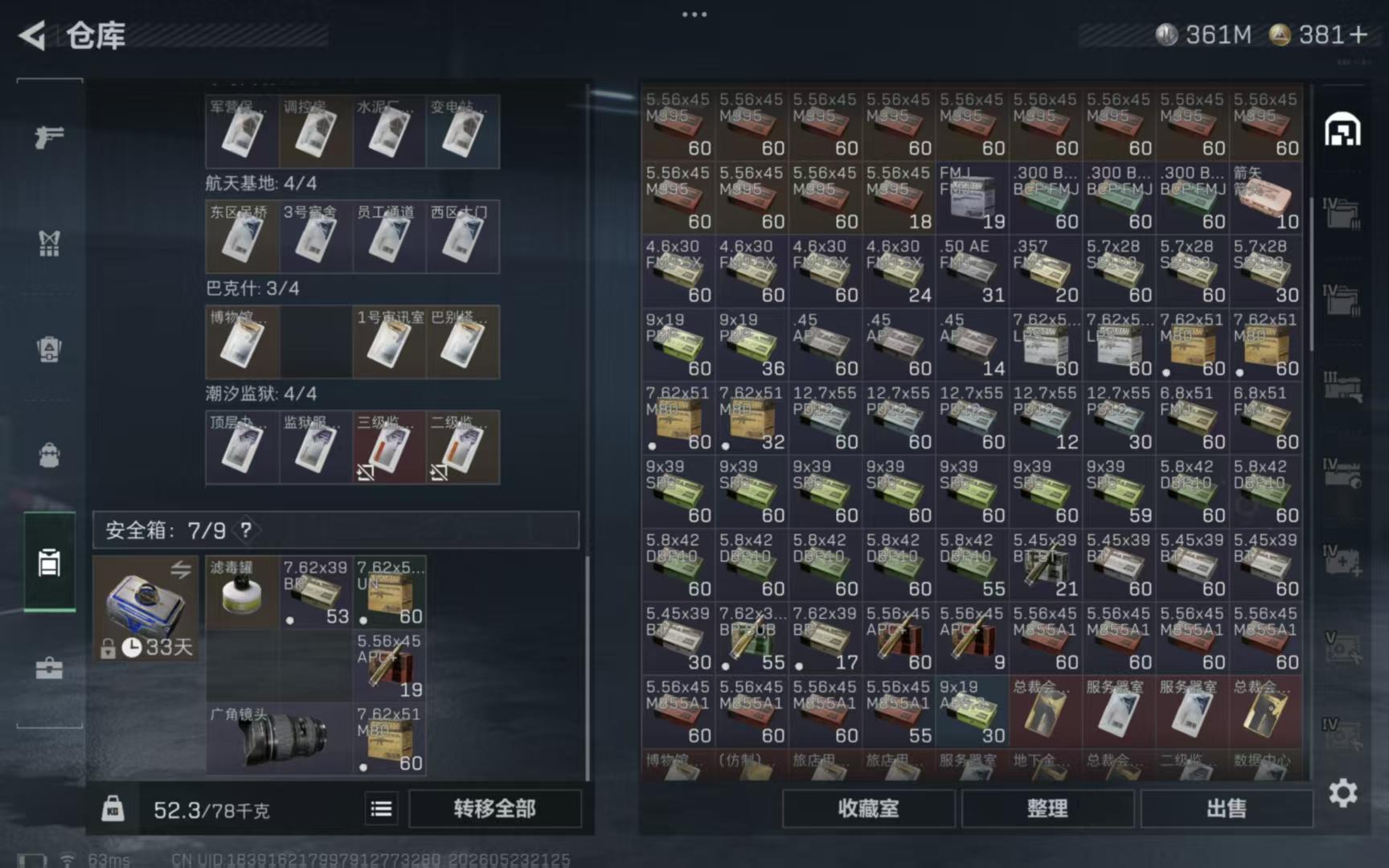Select the 箭矢 arrows stack of 10
Screen dimensions: 1389x868
[x=1266, y=198]
